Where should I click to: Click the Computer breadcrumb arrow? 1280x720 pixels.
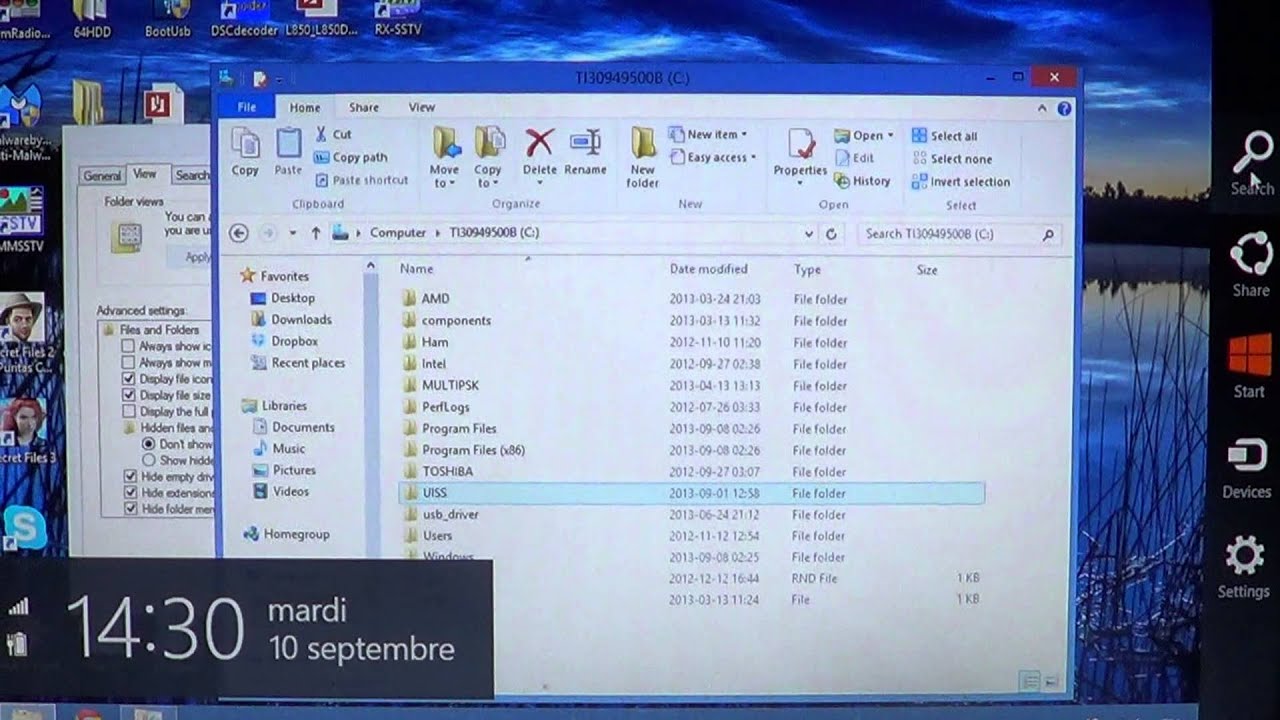[x=437, y=233]
